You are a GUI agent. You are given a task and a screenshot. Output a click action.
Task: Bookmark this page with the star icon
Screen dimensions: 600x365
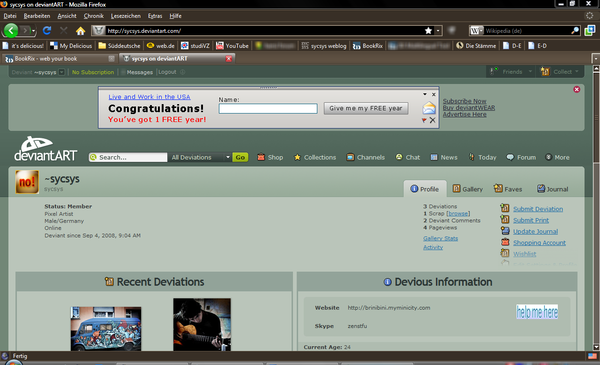pos(428,31)
